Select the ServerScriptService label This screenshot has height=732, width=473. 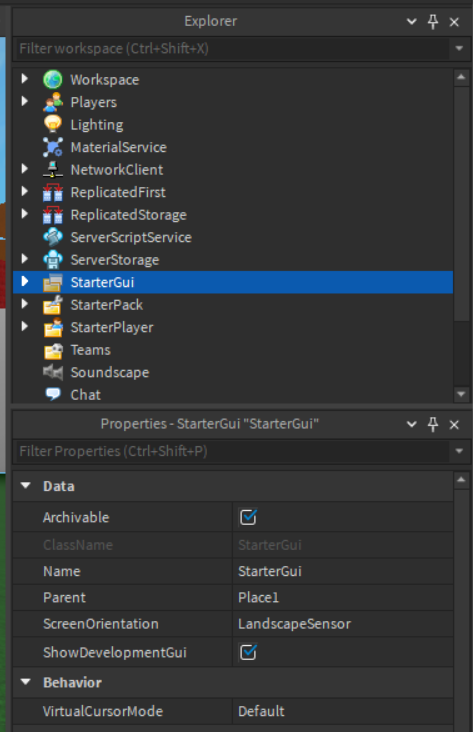pos(131,238)
